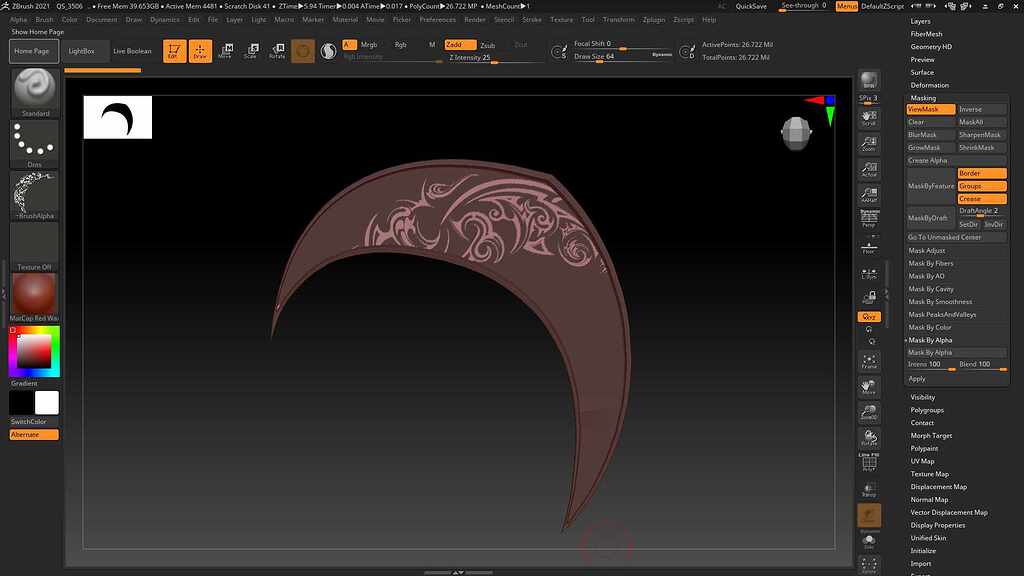1024x576 pixels.
Task: Expand the Mask By Cavity section
Action: point(930,289)
